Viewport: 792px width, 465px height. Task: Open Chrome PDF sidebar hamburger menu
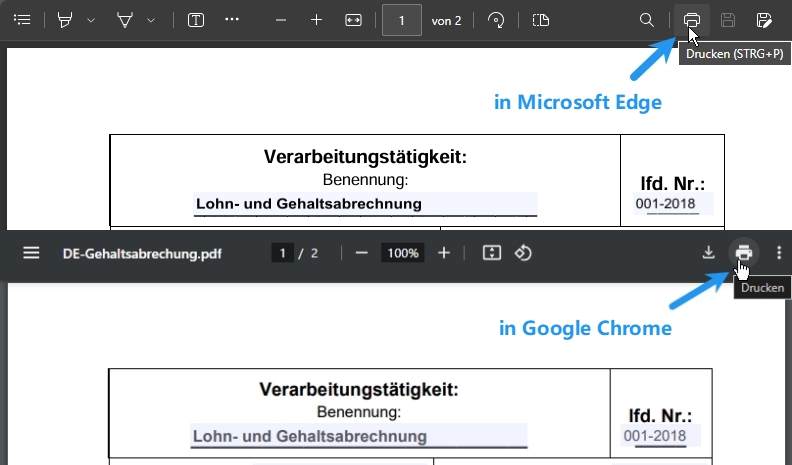[31, 253]
